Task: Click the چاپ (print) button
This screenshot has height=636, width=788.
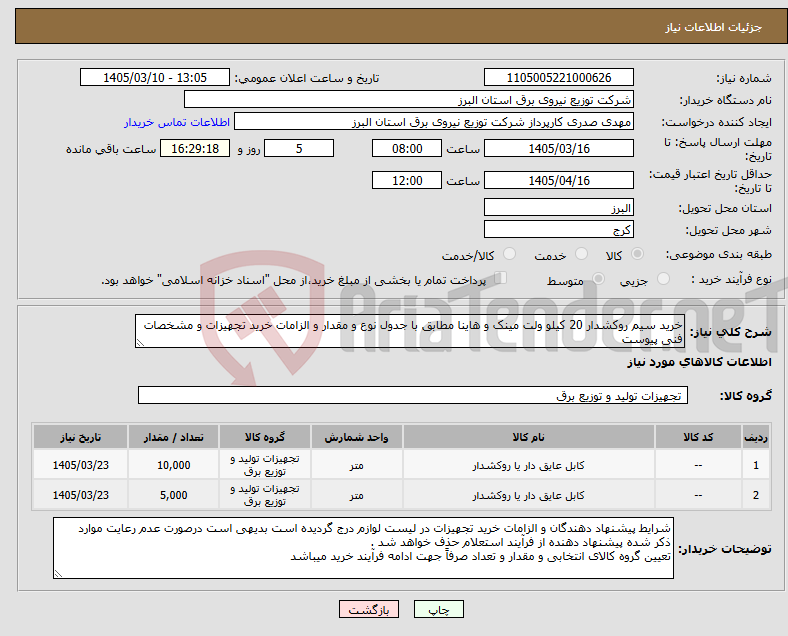Action: coord(439,609)
